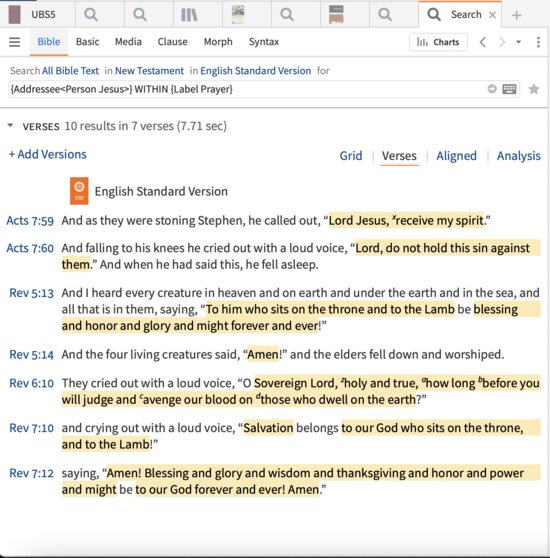Switch to the search tab left of the brown book tab
Viewport: 550px width, 558px height.
287,15
